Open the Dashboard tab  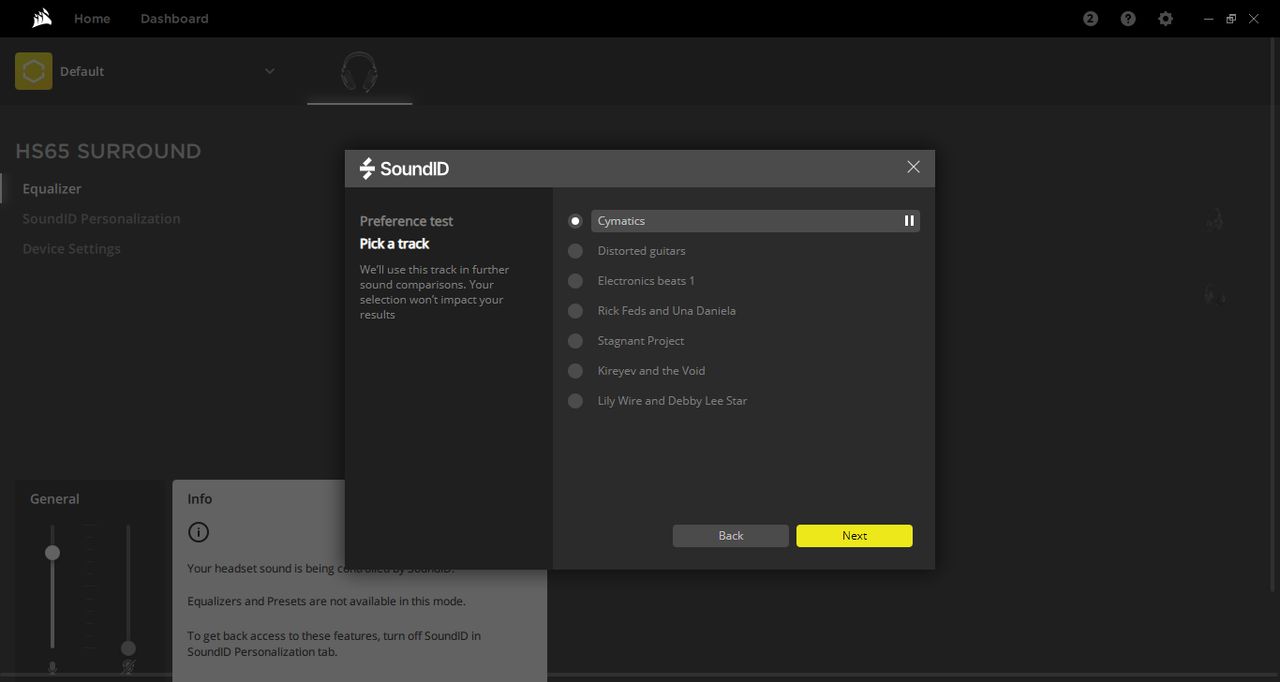pos(174,19)
